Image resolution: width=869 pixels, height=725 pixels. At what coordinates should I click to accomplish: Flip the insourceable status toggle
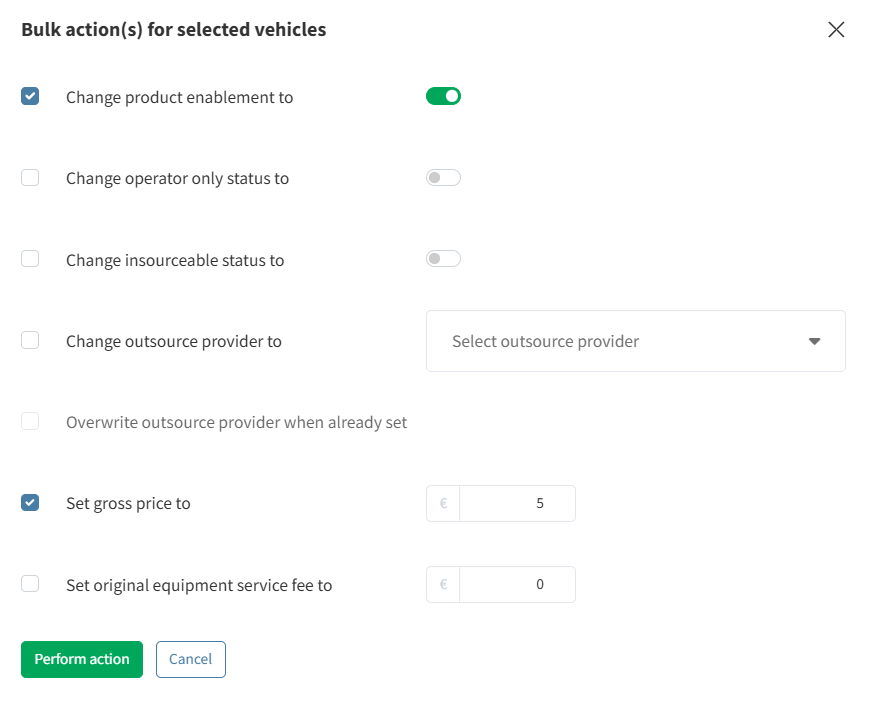click(443, 259)
